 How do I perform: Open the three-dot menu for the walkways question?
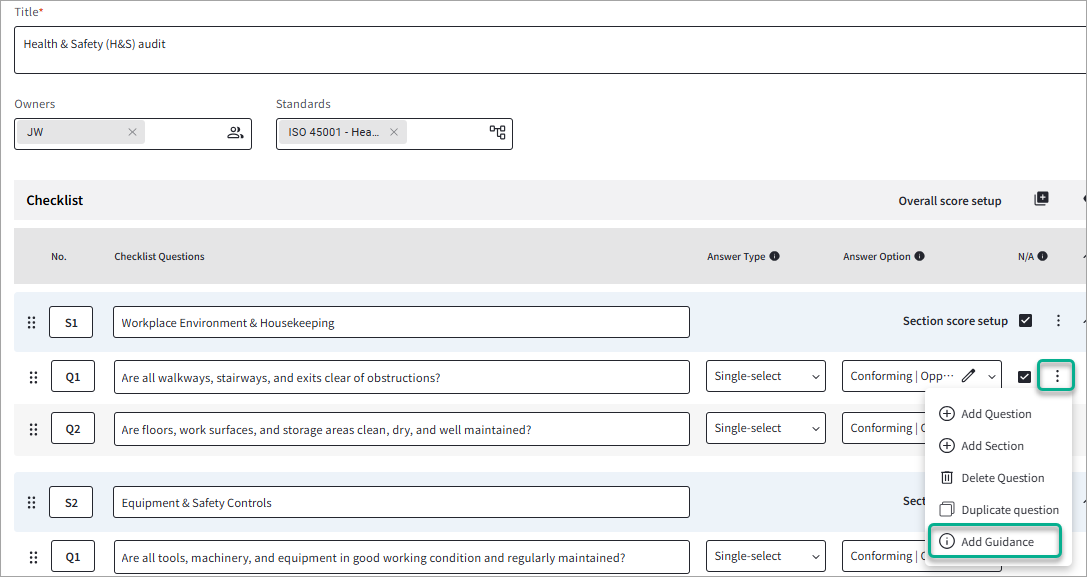(x=1056, y=376)
